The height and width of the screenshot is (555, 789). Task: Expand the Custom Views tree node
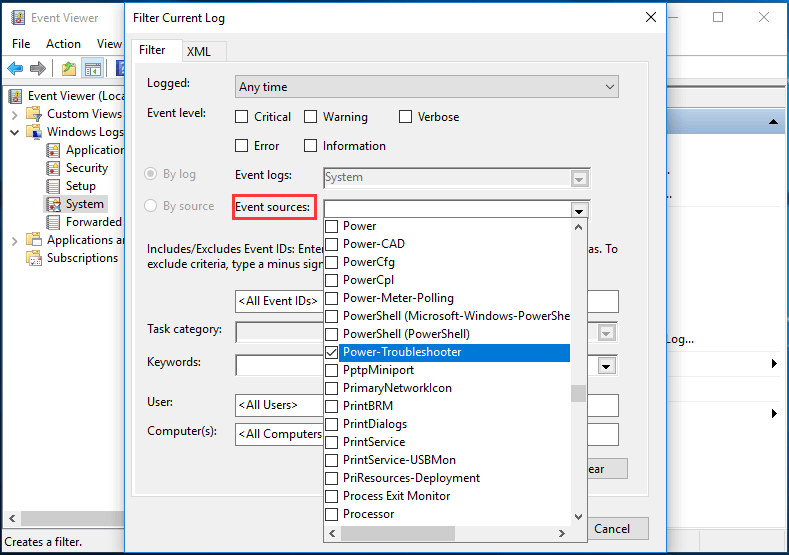[15, 115]
